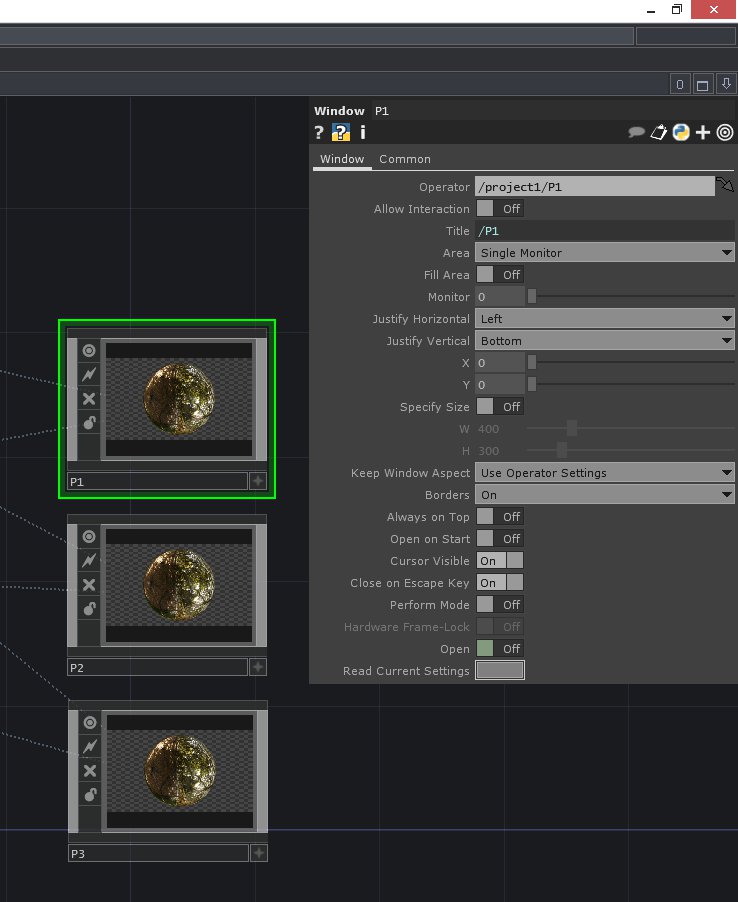Toggle the lock flag on P3 node
This screenshot has width=738, height=902.
click(89, 795)
